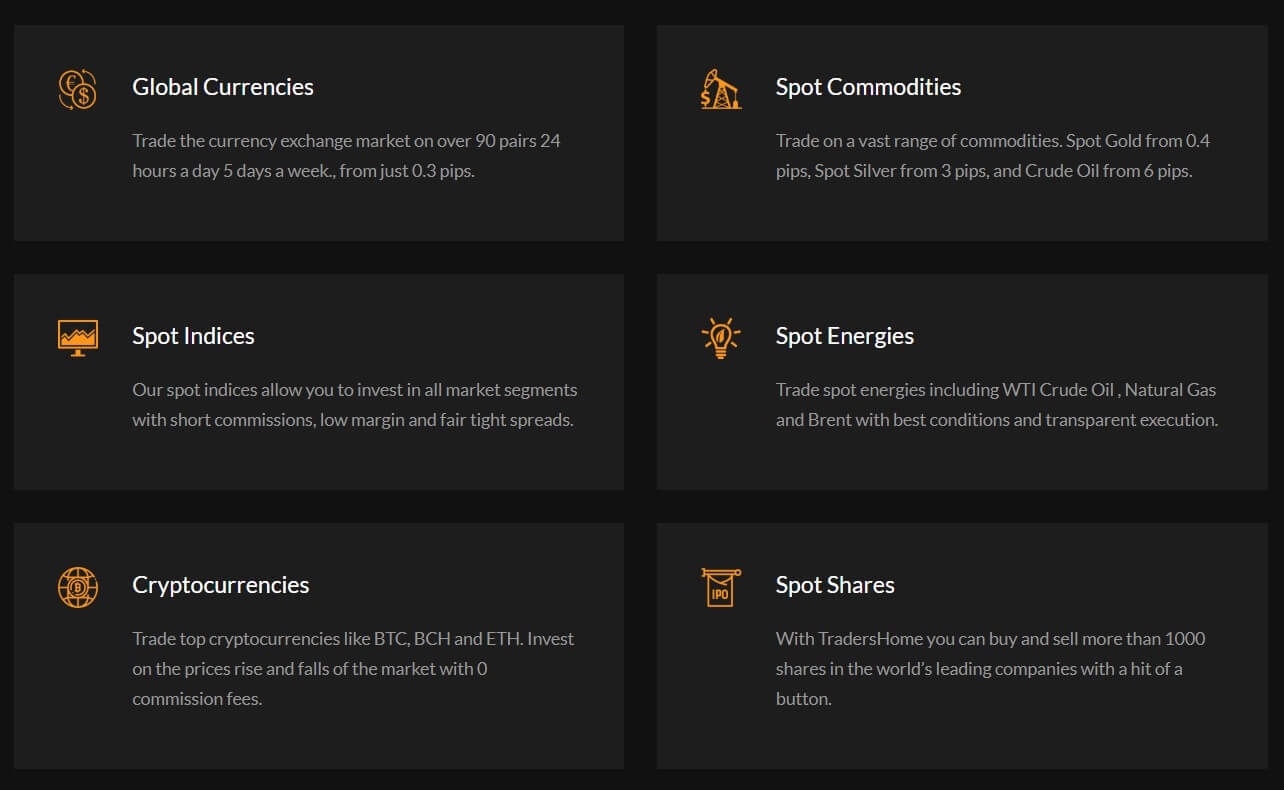Select the short commissions low margin description
The height and width of the screenshot is (790, 1284).
pyautogui.click(x=355, y=404)
